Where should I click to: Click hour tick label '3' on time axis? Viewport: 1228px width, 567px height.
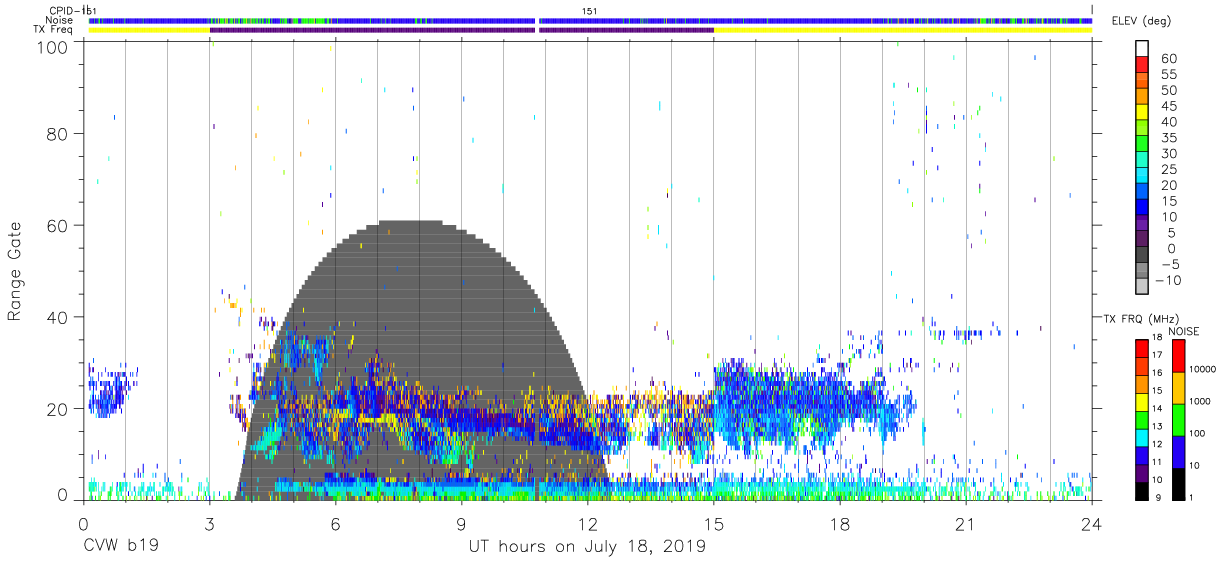click(x=209, y=523)
